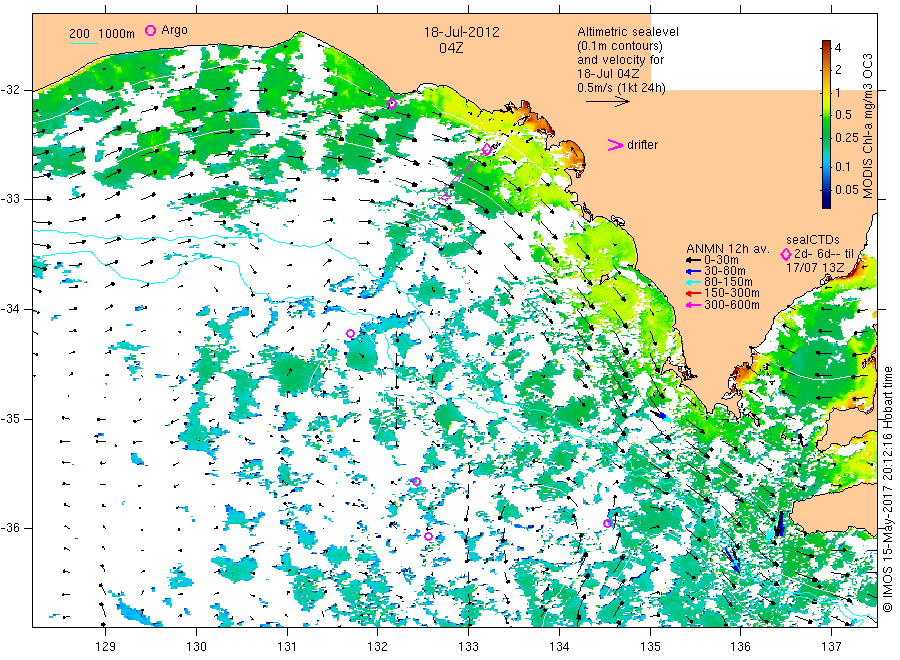Click sealCTD diamond near 32.5S 133.2E
Screen dimensions: 900x660
tap(487, 149)
